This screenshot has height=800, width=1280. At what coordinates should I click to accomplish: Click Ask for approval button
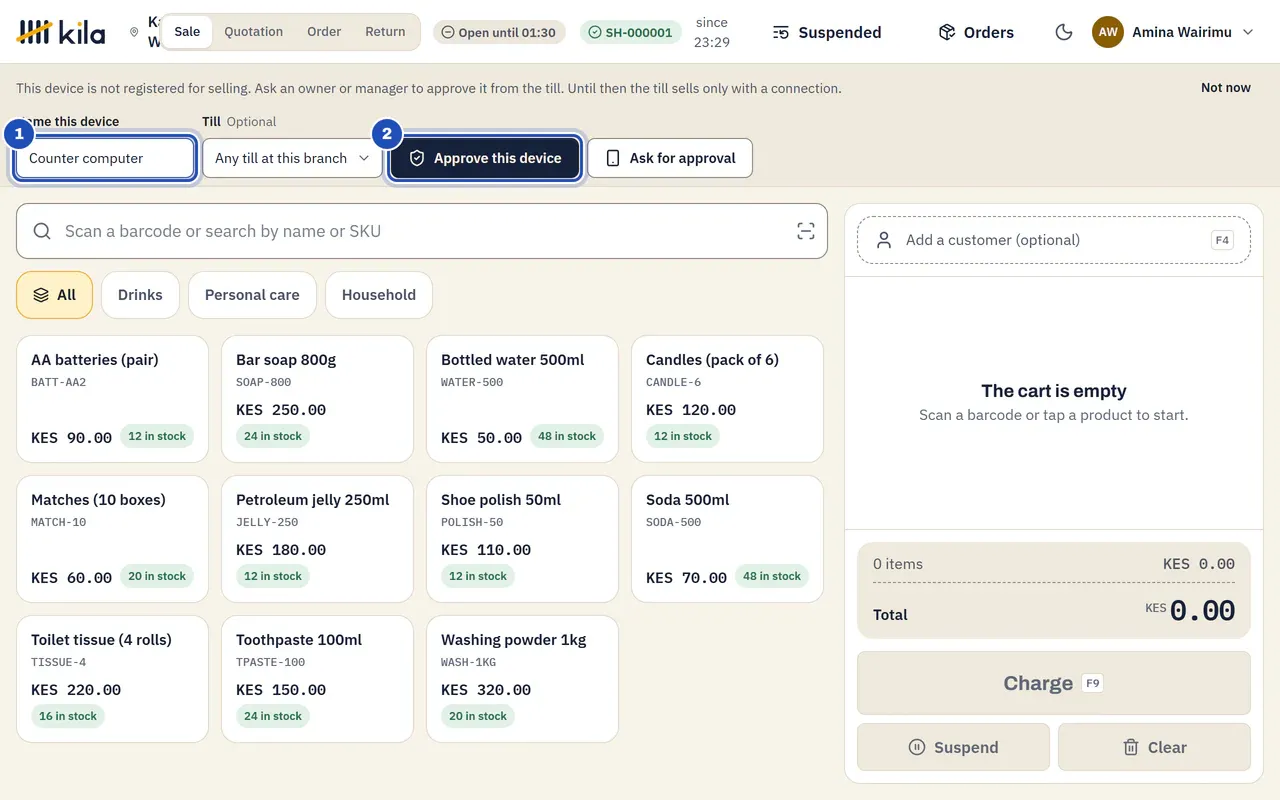pyautogui.click(x=670, y=158)
